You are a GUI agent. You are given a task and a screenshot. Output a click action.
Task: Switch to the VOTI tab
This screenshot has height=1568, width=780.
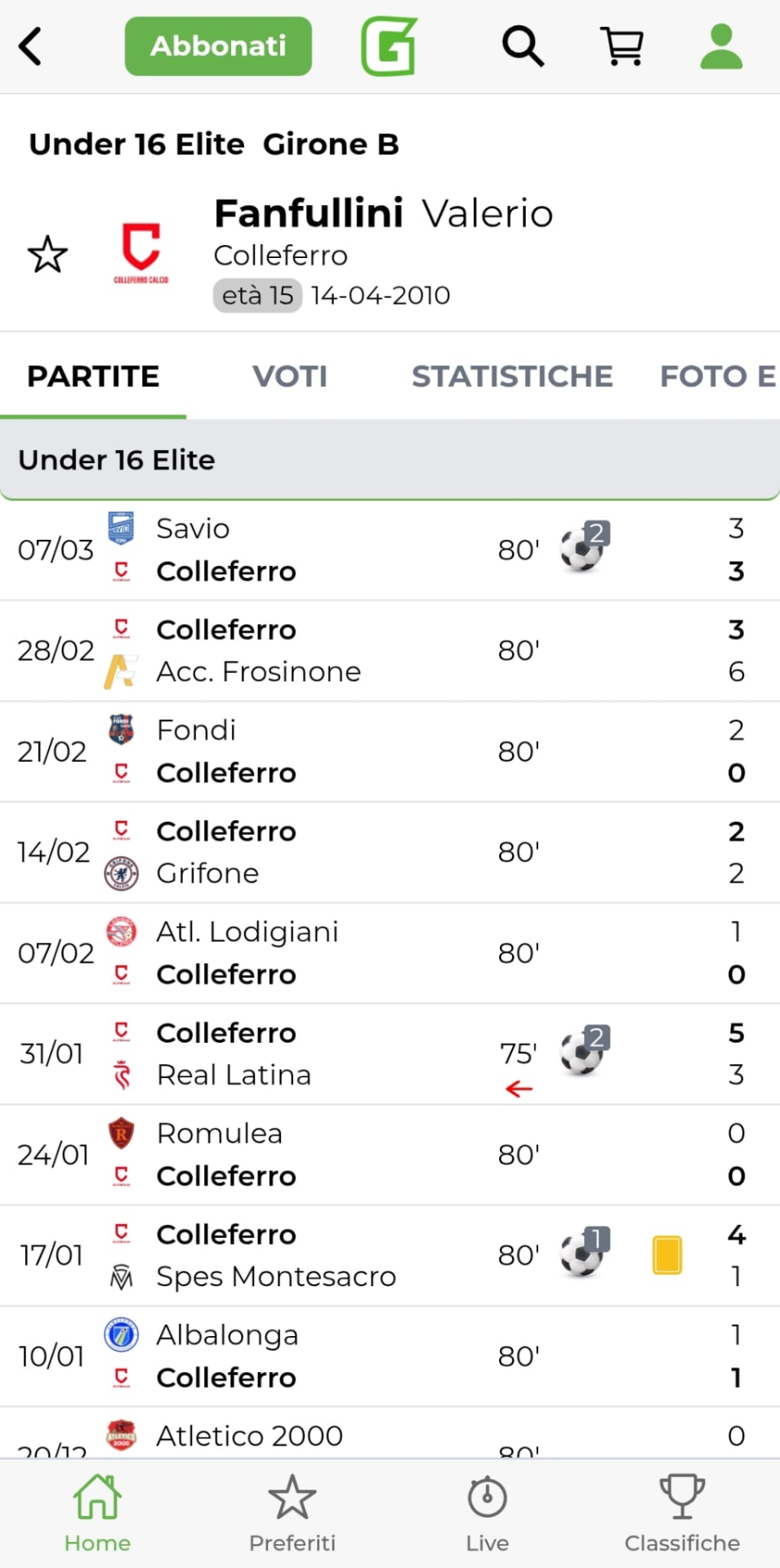290,376
